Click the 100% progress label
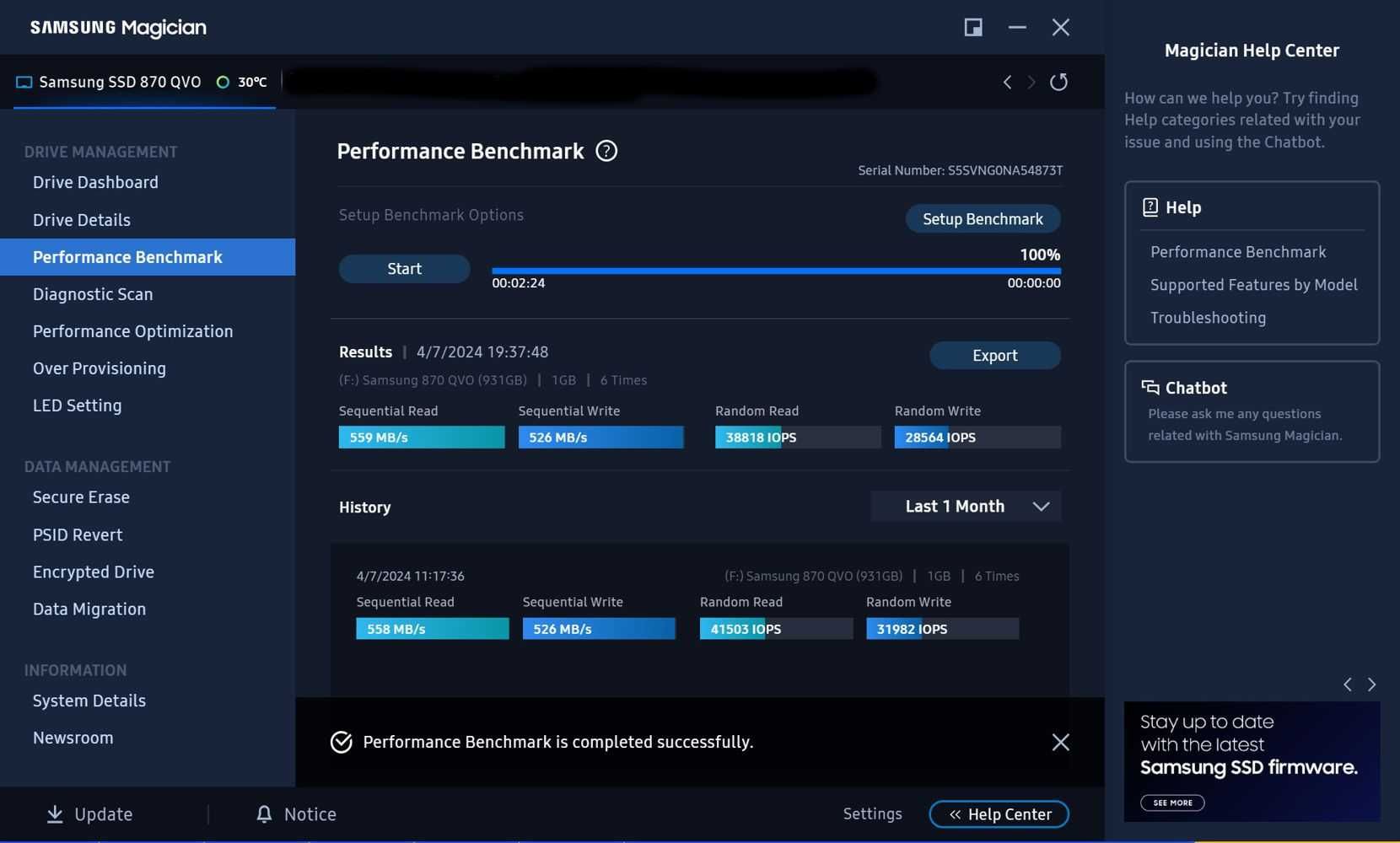The height and width of the screenshot is (843, 1400). coord(1040,255)
